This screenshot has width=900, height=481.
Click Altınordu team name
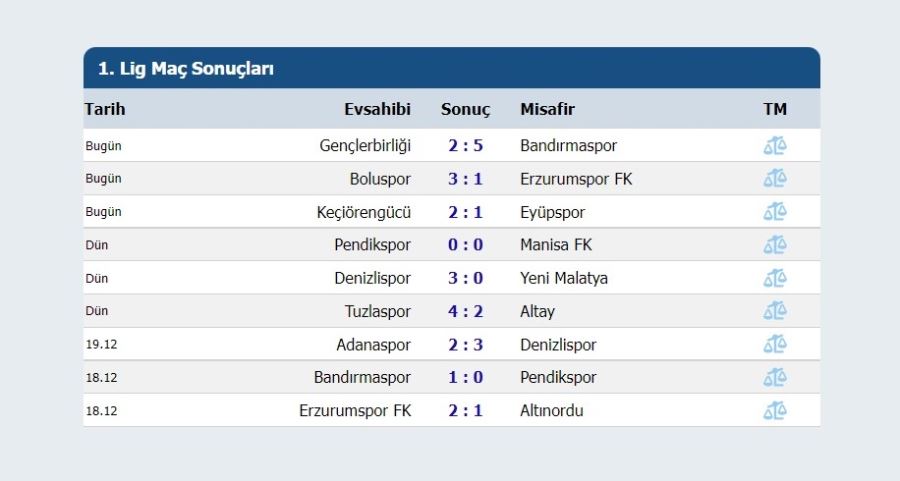552,411
